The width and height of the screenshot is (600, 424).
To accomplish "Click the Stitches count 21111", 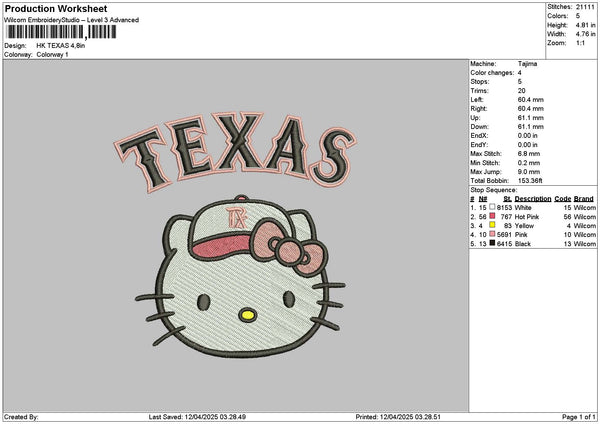I will click(585, 8).
